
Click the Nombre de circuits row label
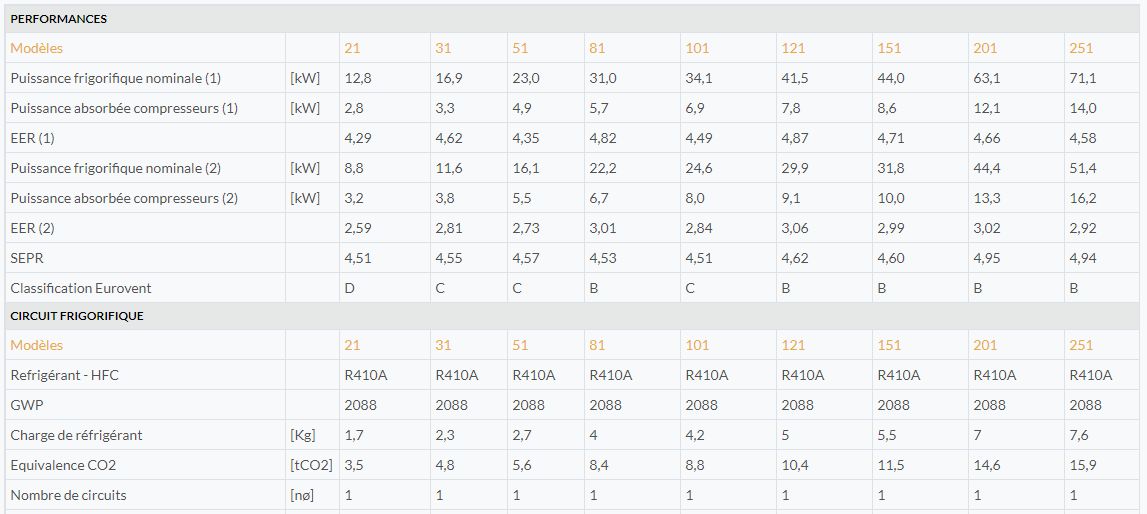coord(68,495)
